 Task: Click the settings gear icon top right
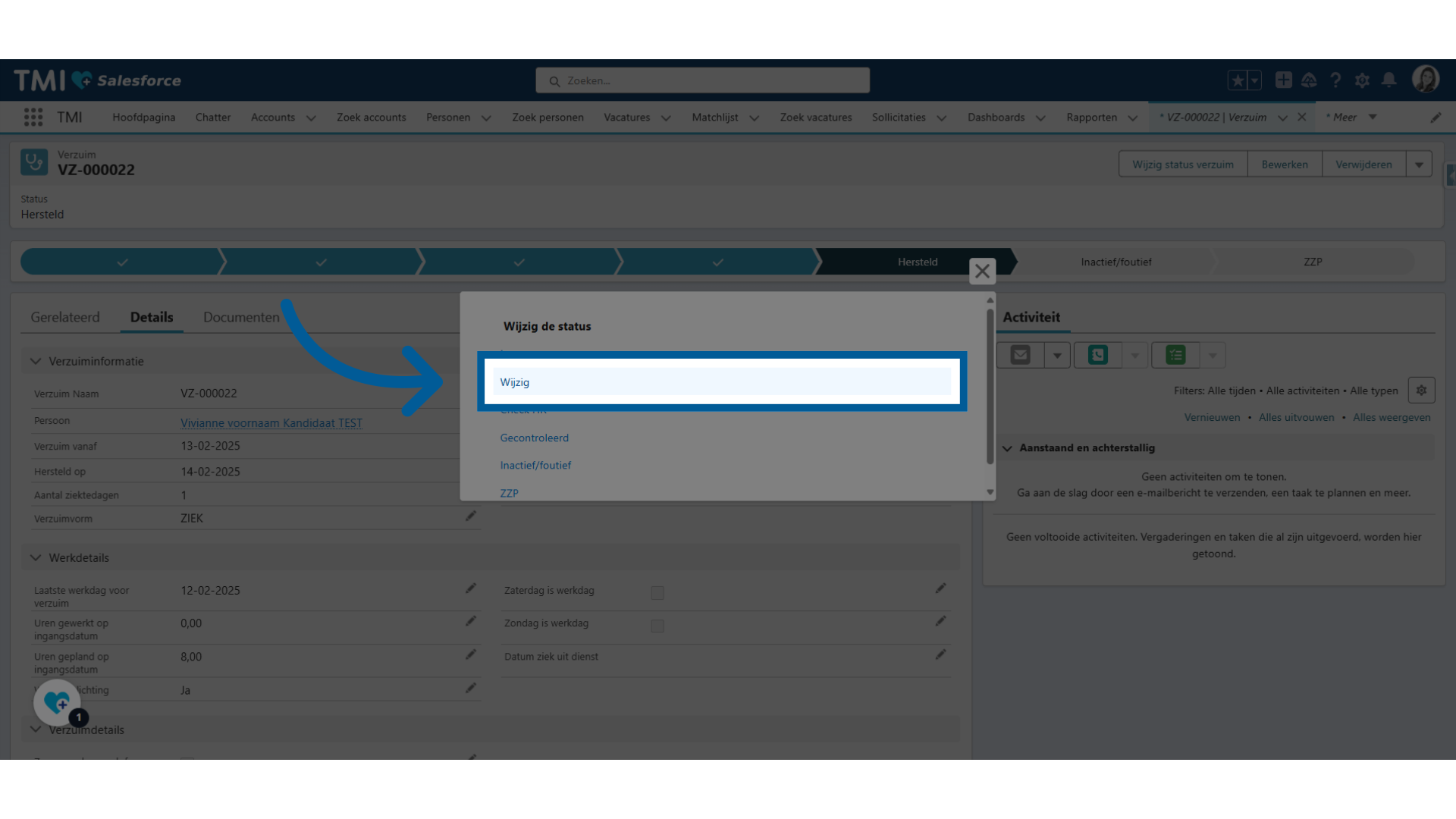coord(1362,80)
